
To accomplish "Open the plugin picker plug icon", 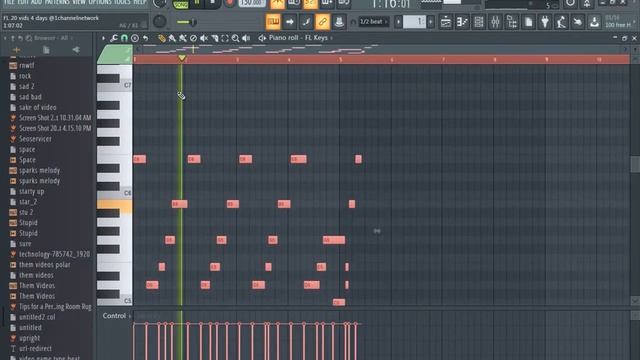I will coord(545,22).
